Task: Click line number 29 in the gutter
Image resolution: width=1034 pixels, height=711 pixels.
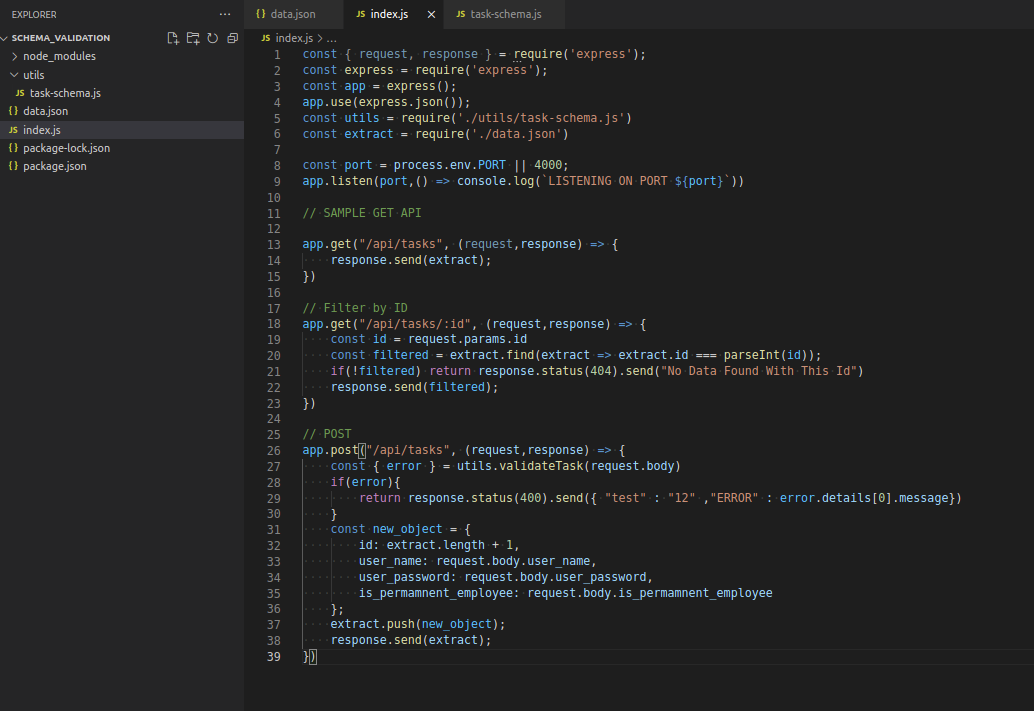Action: [x=273, y=497]
